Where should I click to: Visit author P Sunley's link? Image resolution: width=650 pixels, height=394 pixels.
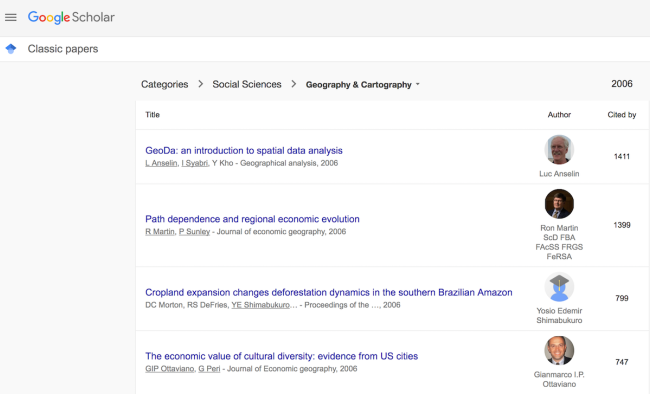point(194,232)
